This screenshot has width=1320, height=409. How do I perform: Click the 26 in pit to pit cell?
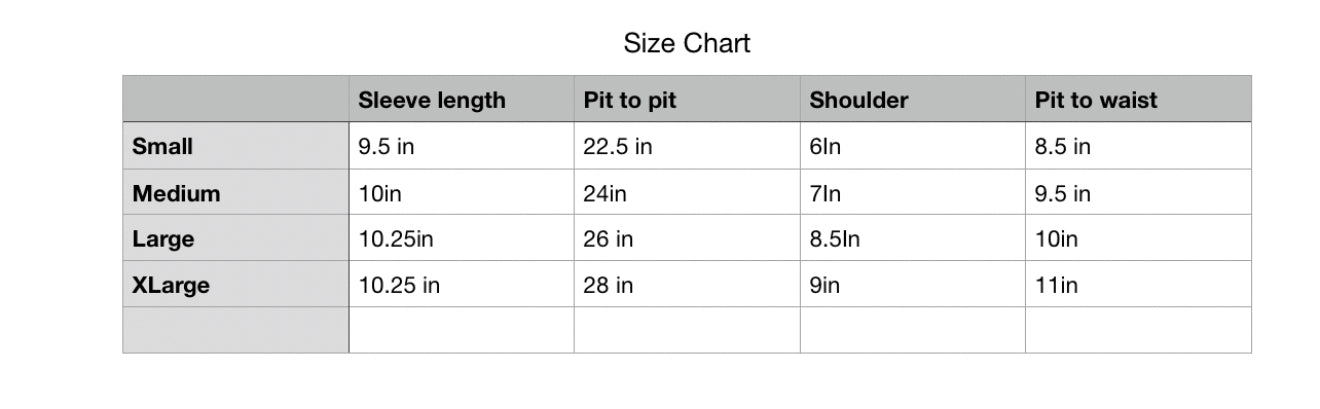click(687, 238)
